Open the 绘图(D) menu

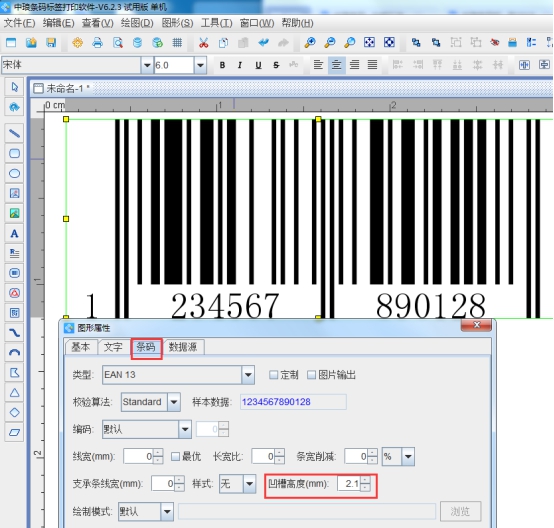pyautogui.click(x=137, y=23)
